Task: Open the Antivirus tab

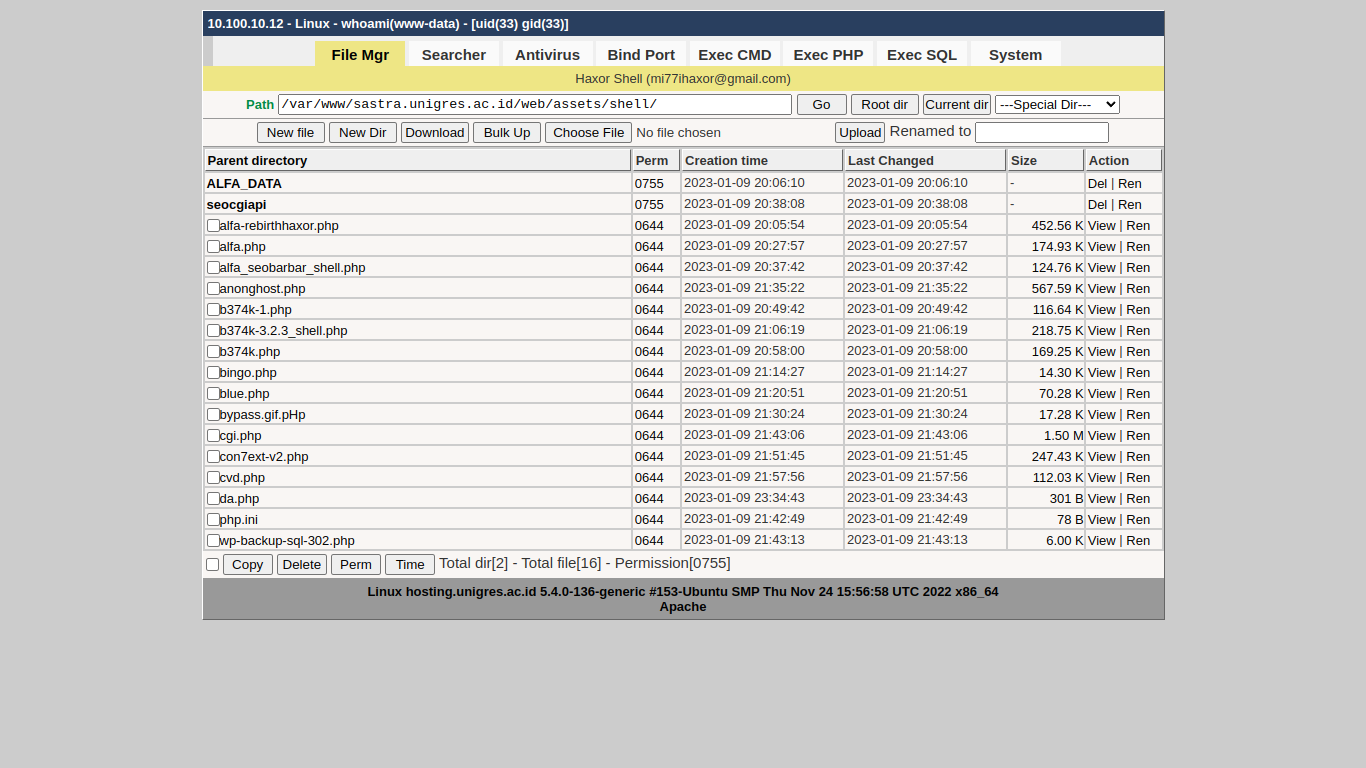Action: [x=547, y=54]
